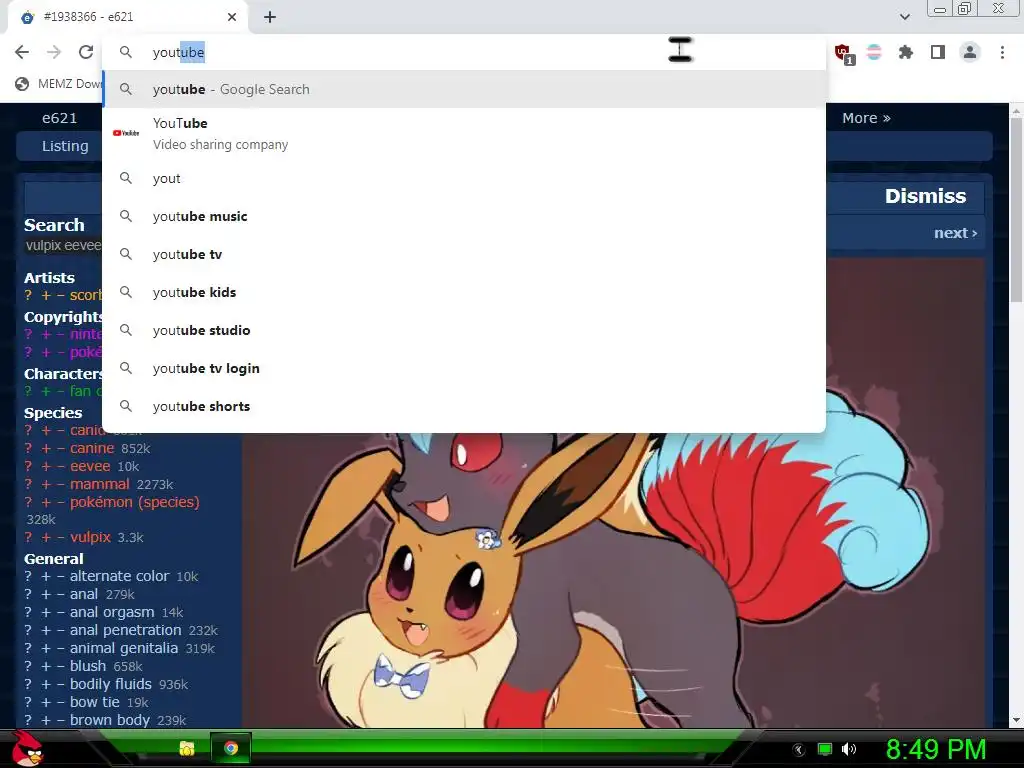Add brown body tag with '+'
This screenshot has width=1024, height=768.
click(46, 720)
